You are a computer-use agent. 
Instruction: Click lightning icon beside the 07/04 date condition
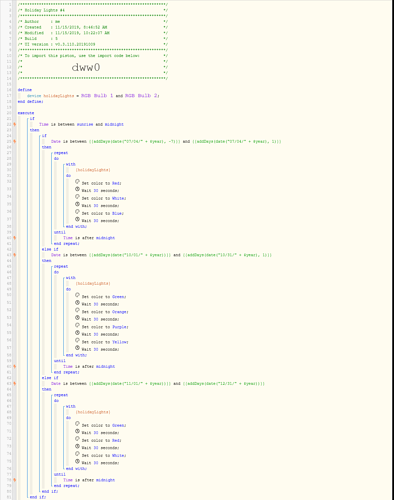[x=15, y=141]
